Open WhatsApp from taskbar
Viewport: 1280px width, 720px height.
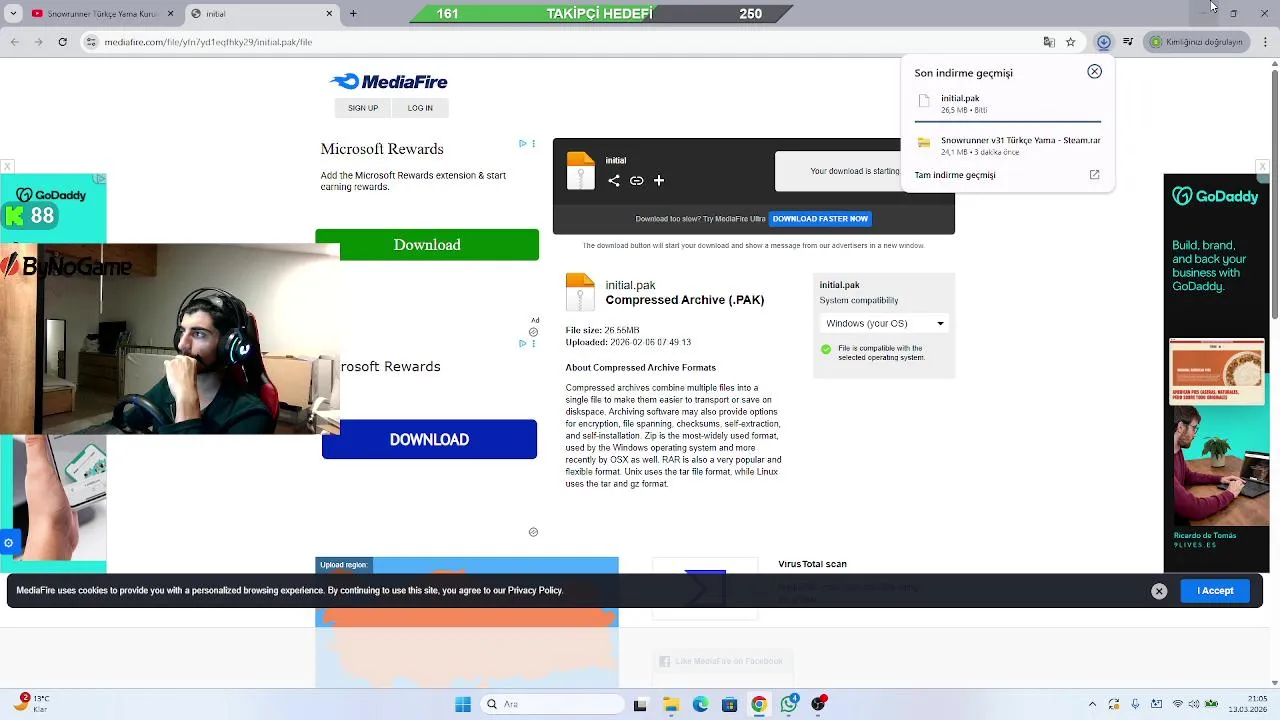789,704
